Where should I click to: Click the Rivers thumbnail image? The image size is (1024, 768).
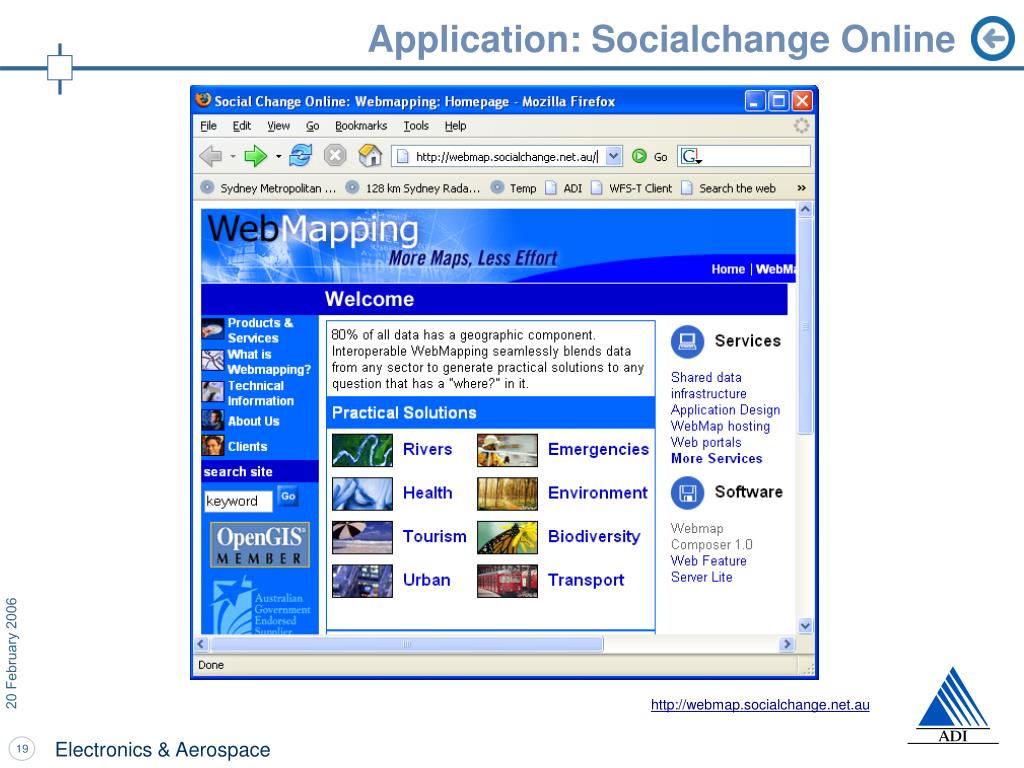(362, 450)
